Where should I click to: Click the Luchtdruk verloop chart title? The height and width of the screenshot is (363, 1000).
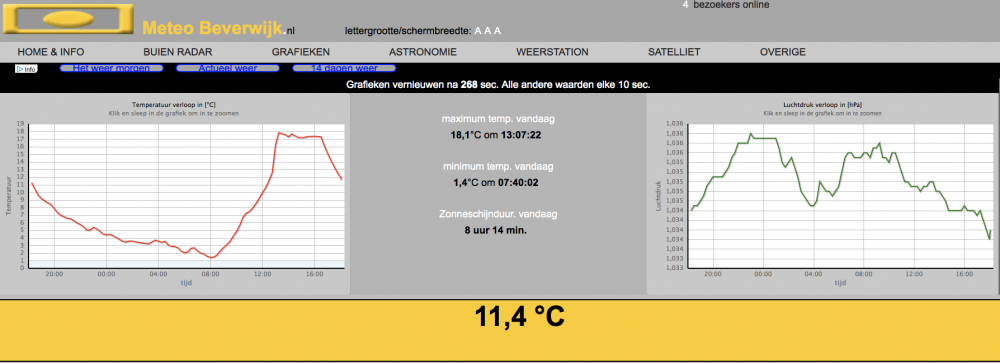point(823,104)
